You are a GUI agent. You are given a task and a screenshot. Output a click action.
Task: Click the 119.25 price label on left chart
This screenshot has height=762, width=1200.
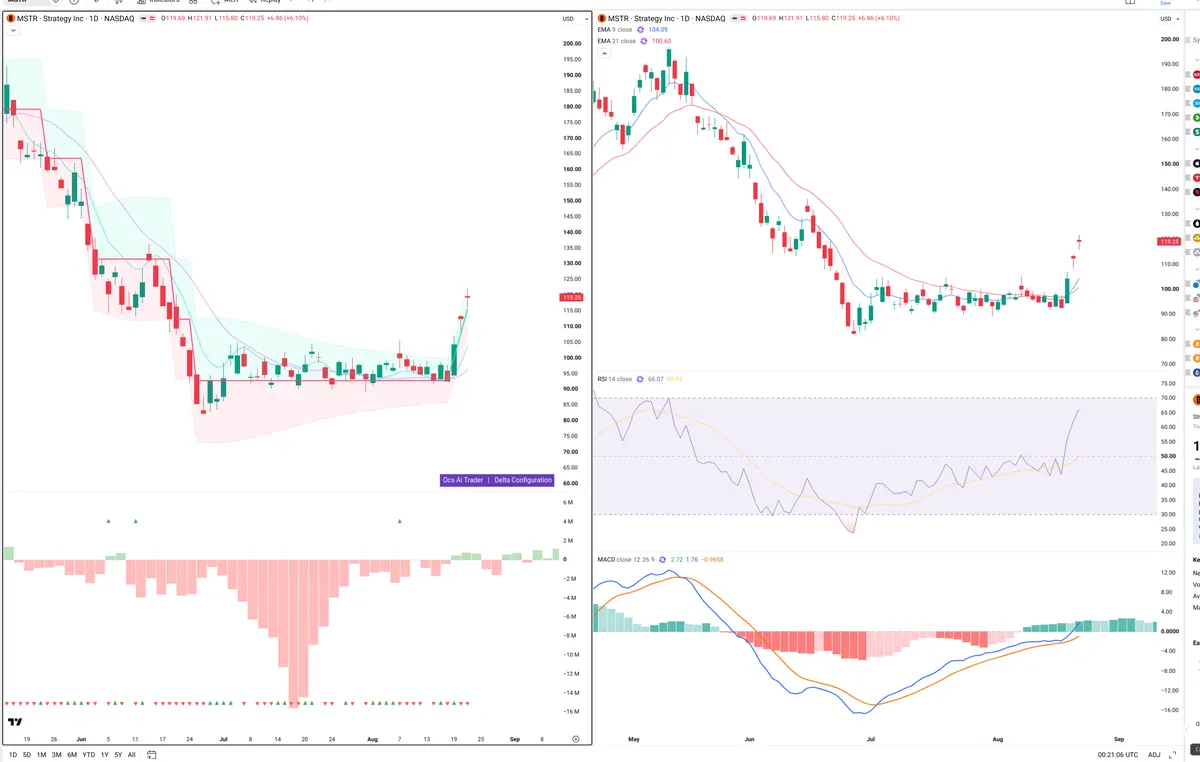pos(572,297)
